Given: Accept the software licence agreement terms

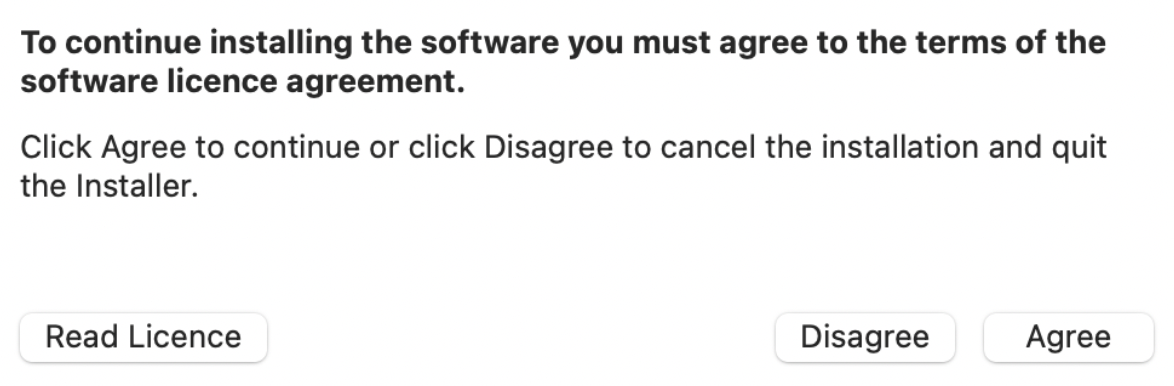Looking at the screenshot, I should 1068,337.
